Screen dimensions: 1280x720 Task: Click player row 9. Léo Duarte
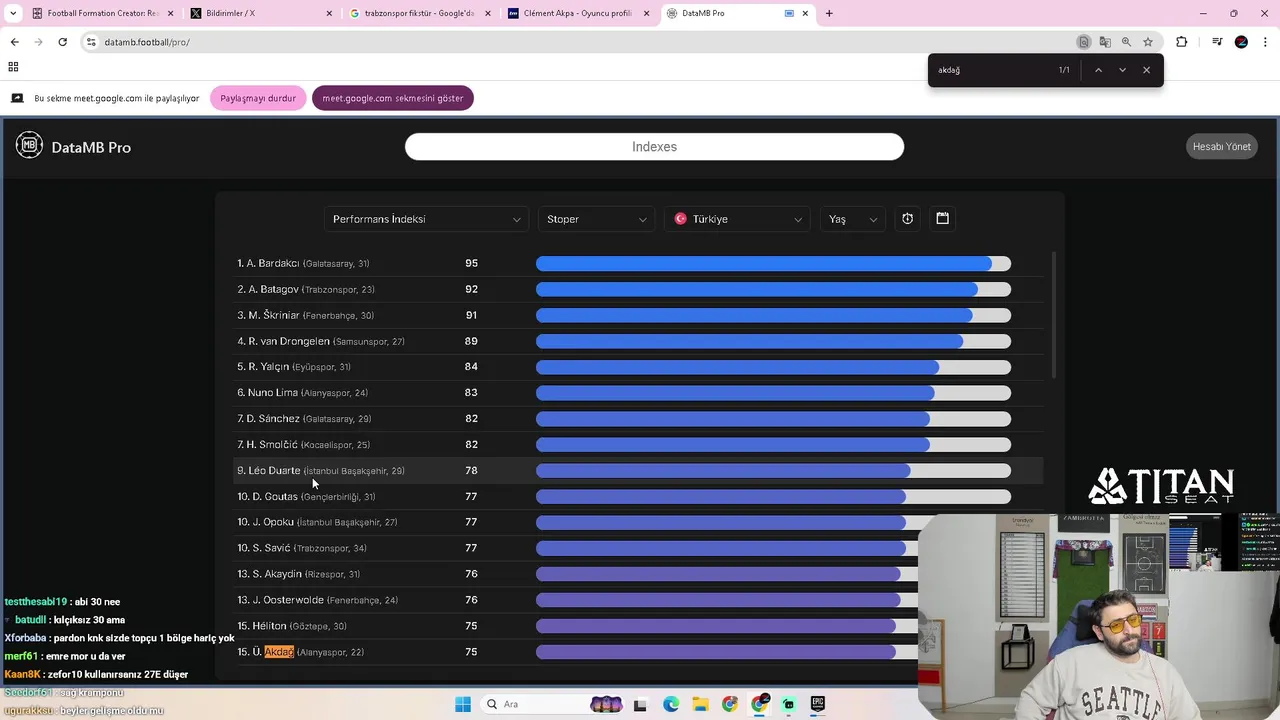(640, 471)
